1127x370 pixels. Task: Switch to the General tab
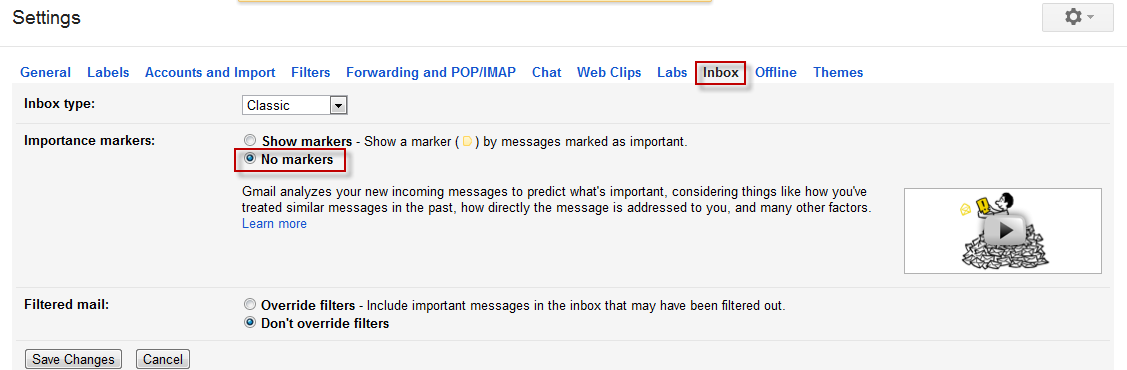(x=45, y=73)
